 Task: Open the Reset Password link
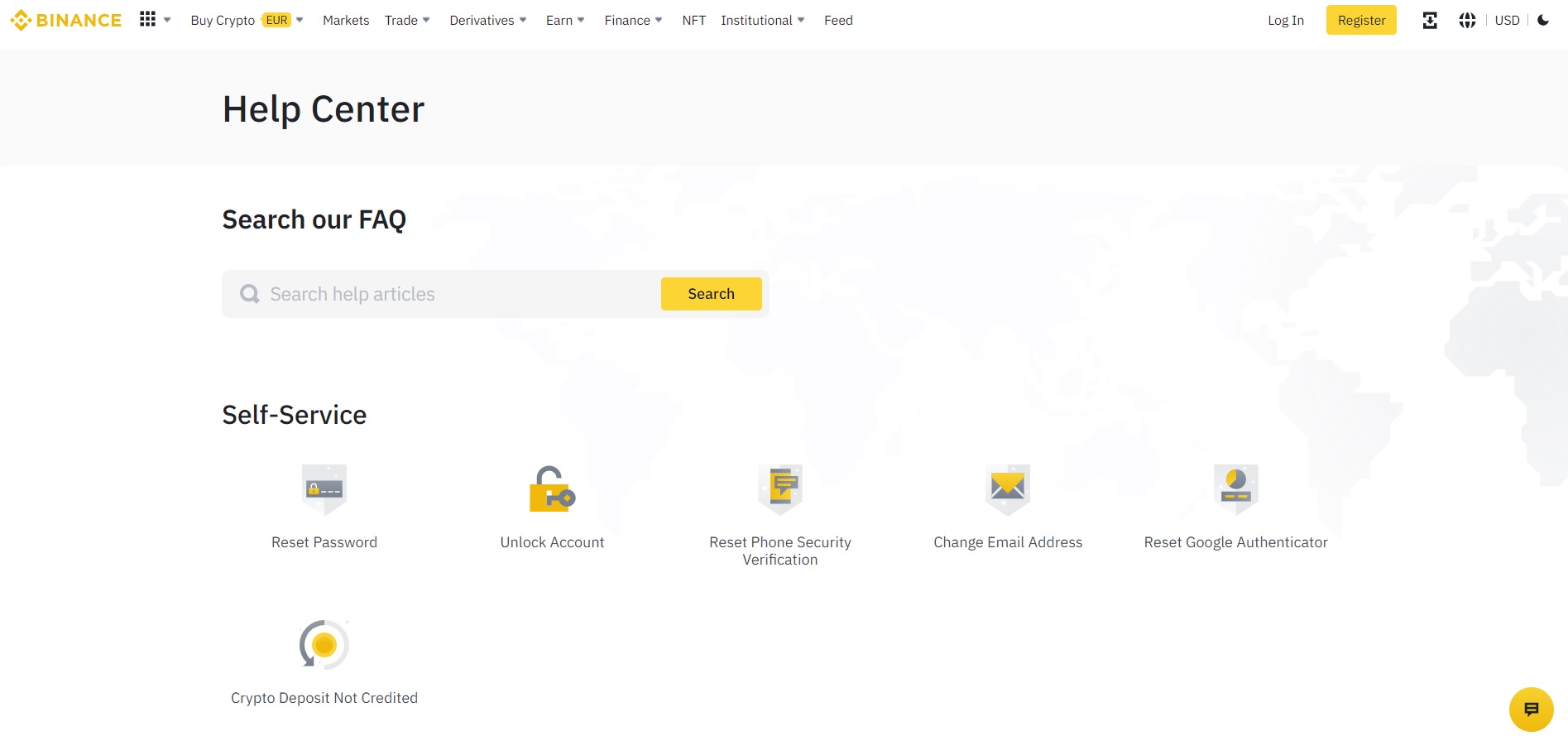[324, 542]
